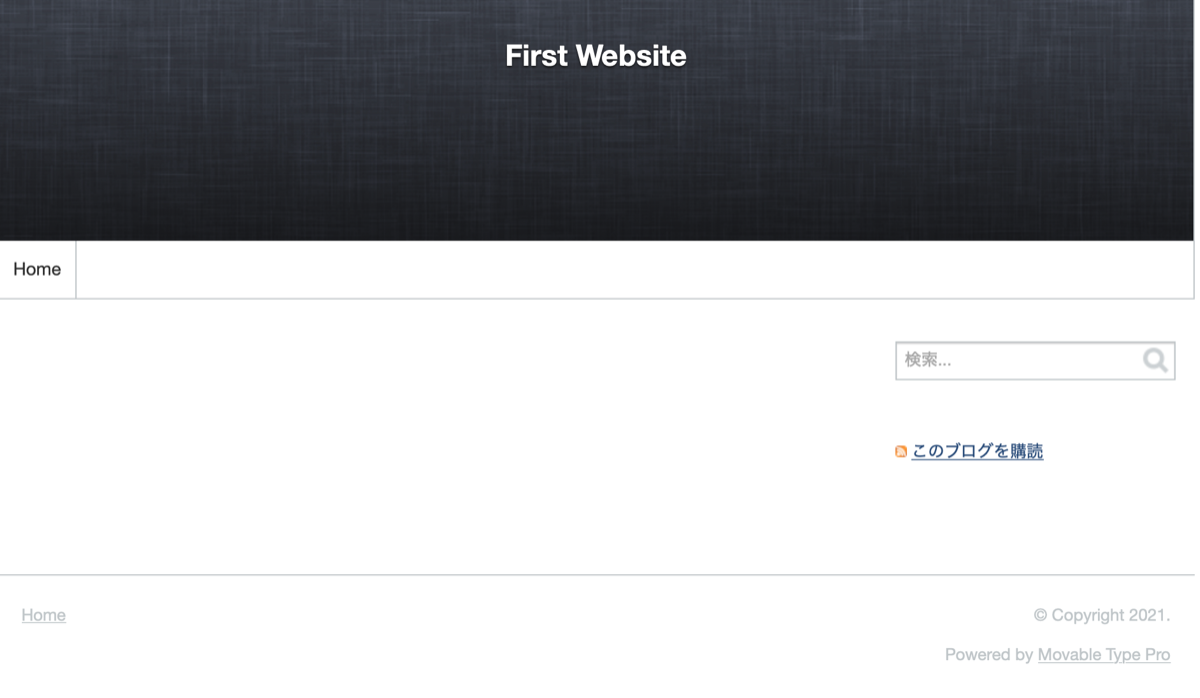Select the Home item in navigation bar
1200x698 pixels.
37,269
